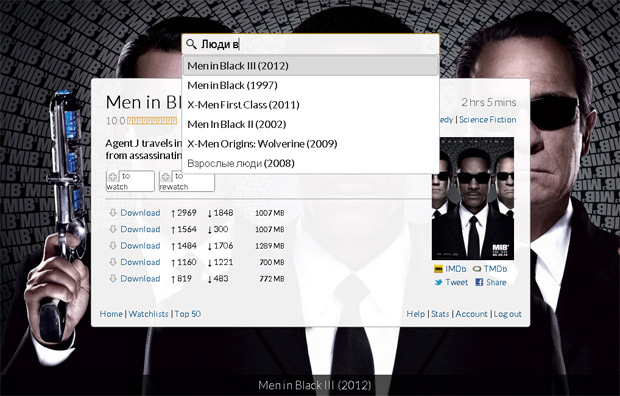Open the Watchlists link
Image resolution: width=620 pixels, height=396 pixels.
coord(148,314)
